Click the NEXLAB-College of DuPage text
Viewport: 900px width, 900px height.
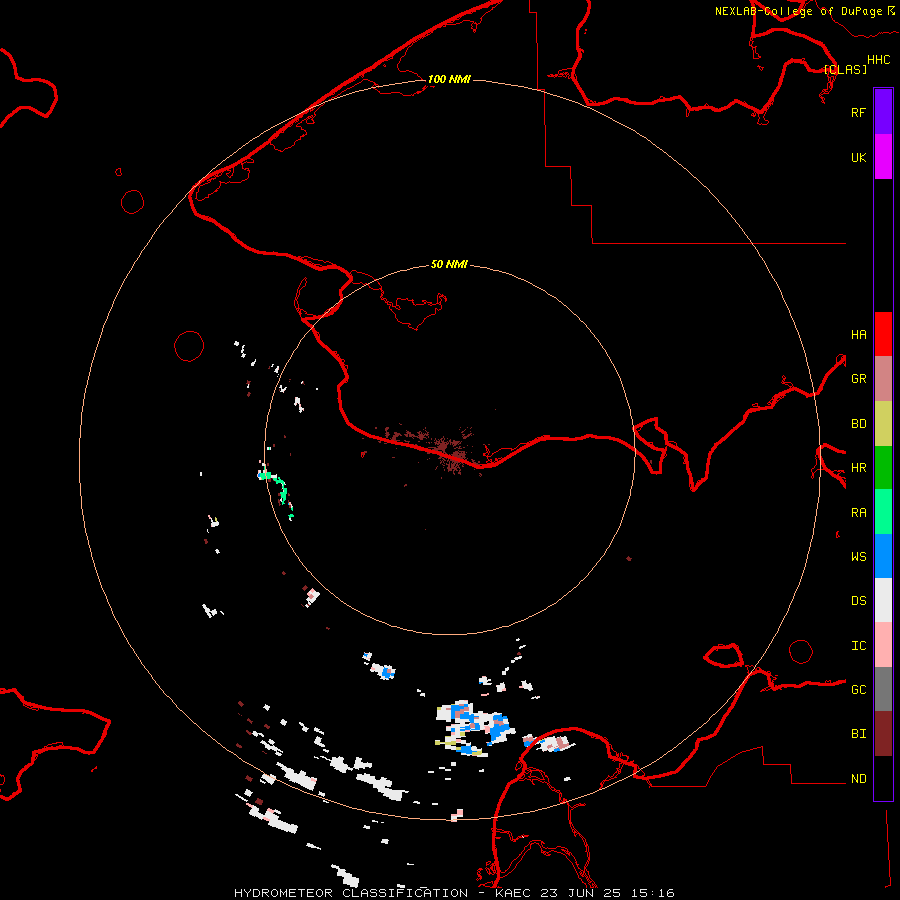798,11
